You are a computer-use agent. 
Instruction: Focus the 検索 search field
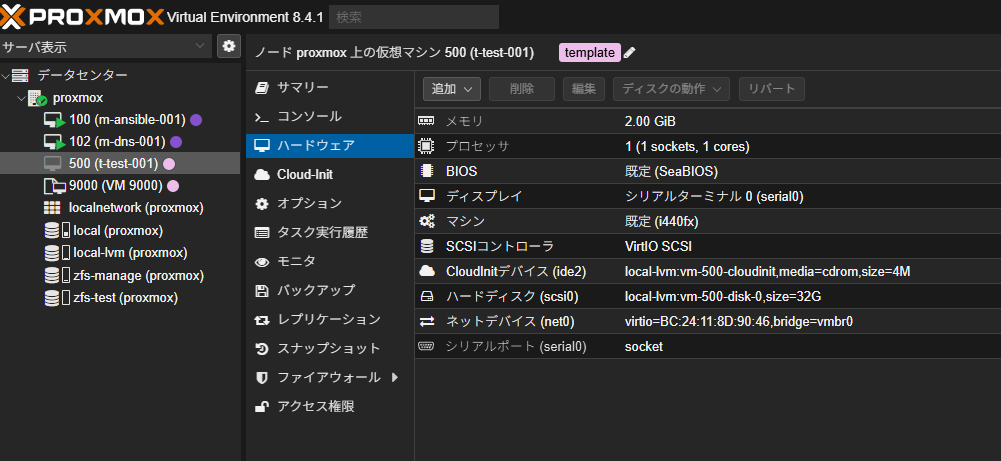click(414, 17)
